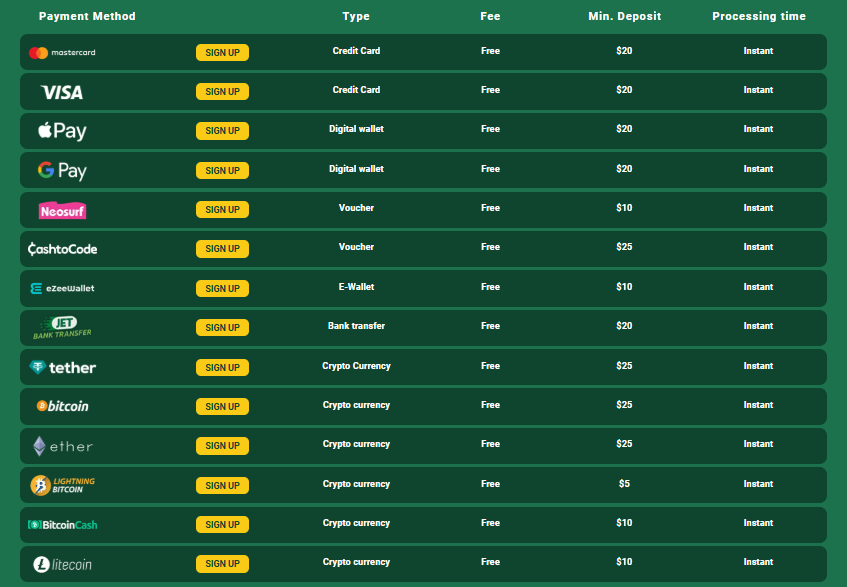Click the VISA logo

pyautogui.click(x=62, y=92)
